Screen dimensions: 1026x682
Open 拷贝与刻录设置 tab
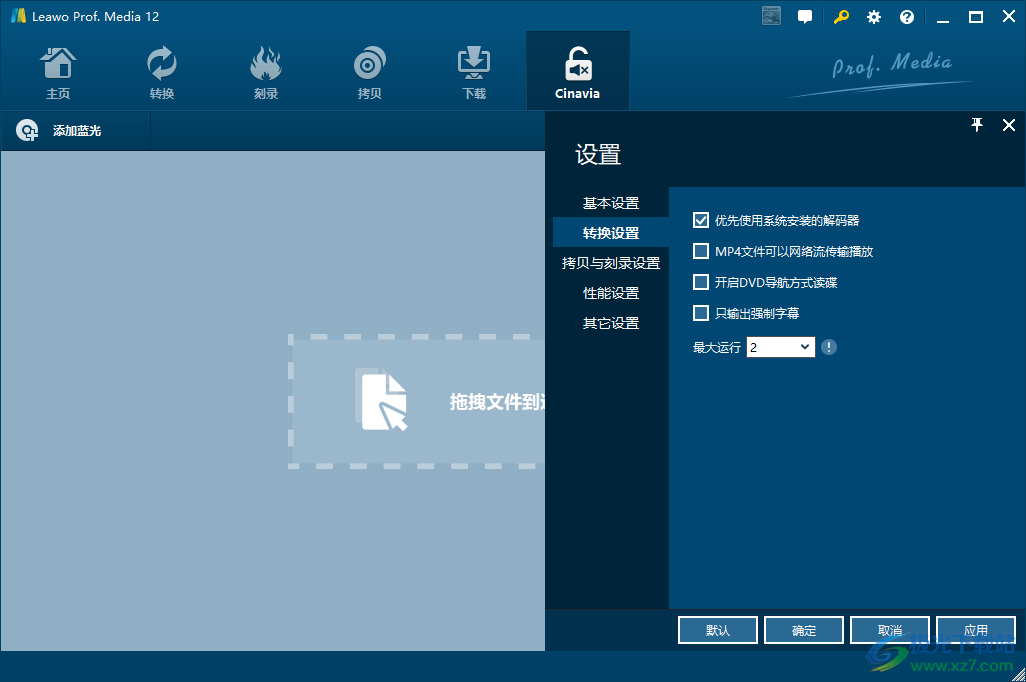(610, 262)
